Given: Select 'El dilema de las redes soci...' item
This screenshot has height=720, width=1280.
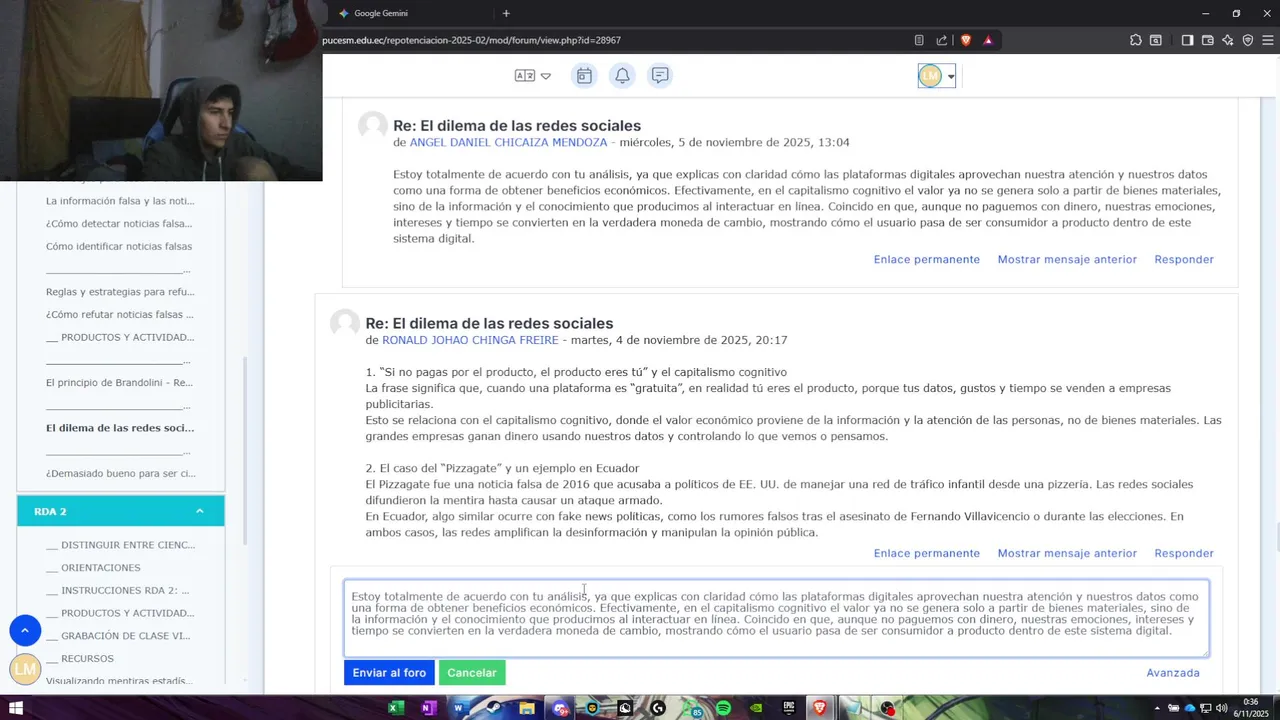Looking at the screenshot, I should [120, 428].
